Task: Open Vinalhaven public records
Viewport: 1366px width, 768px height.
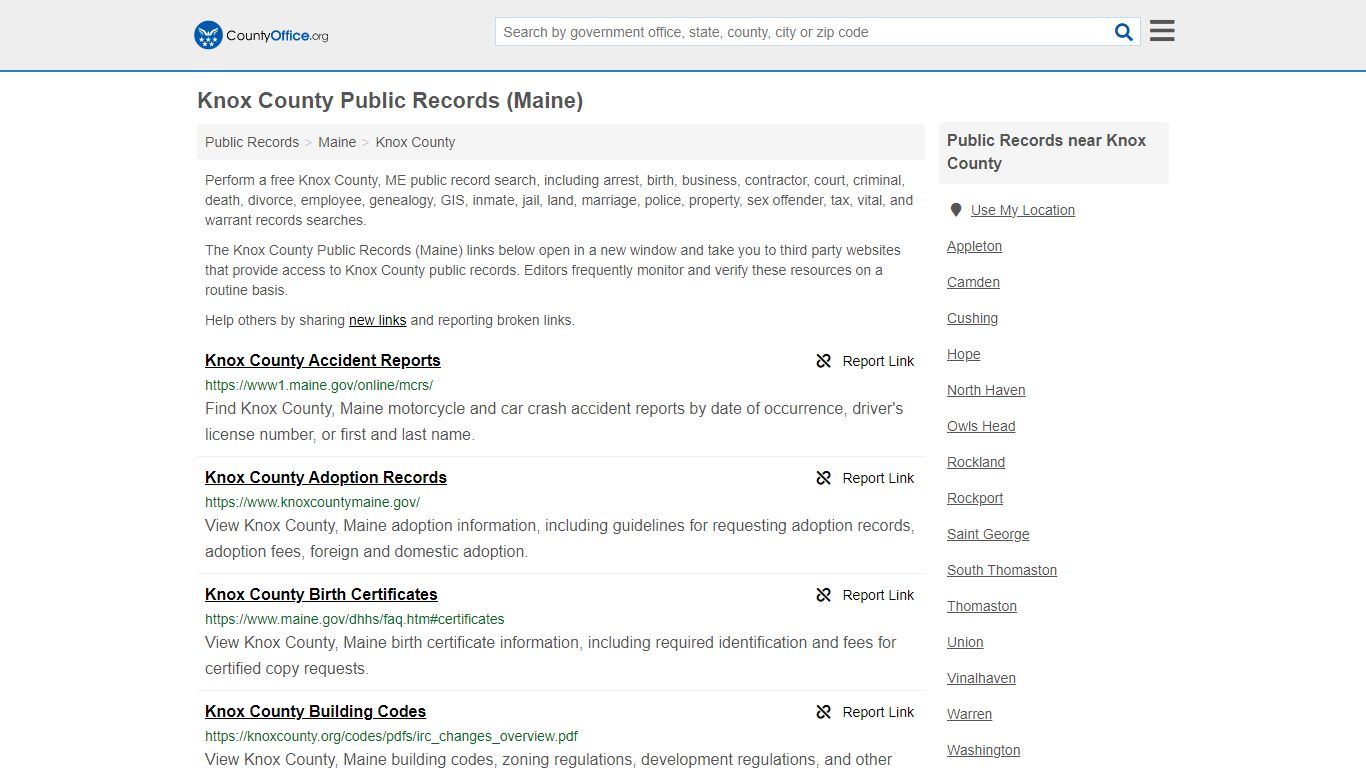Action: (981, 678)
